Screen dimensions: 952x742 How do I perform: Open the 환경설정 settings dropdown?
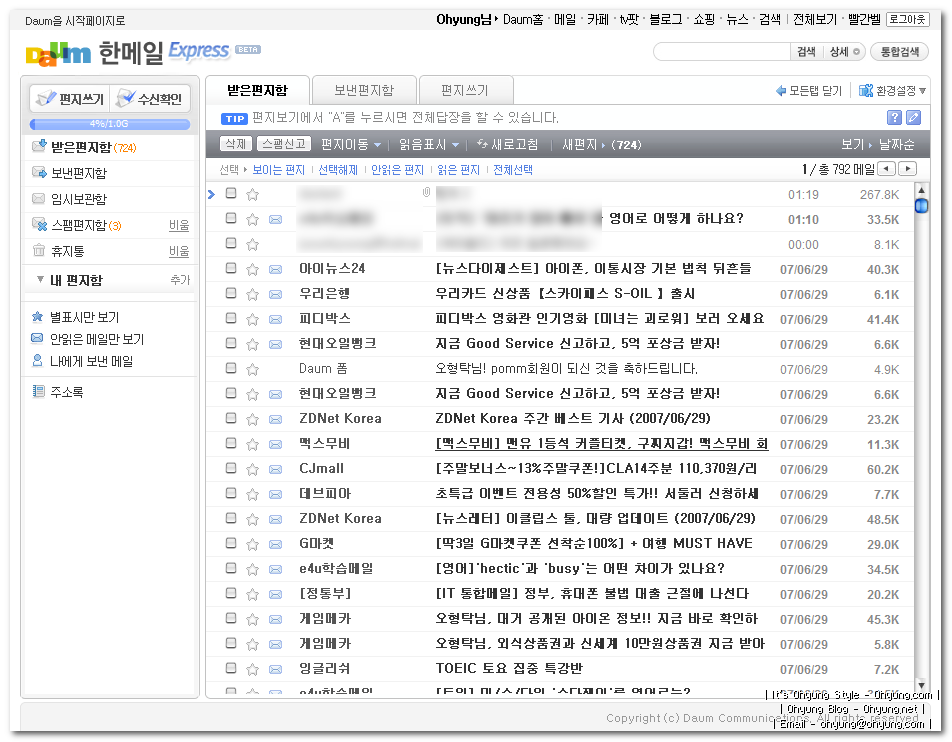point(892,90)
